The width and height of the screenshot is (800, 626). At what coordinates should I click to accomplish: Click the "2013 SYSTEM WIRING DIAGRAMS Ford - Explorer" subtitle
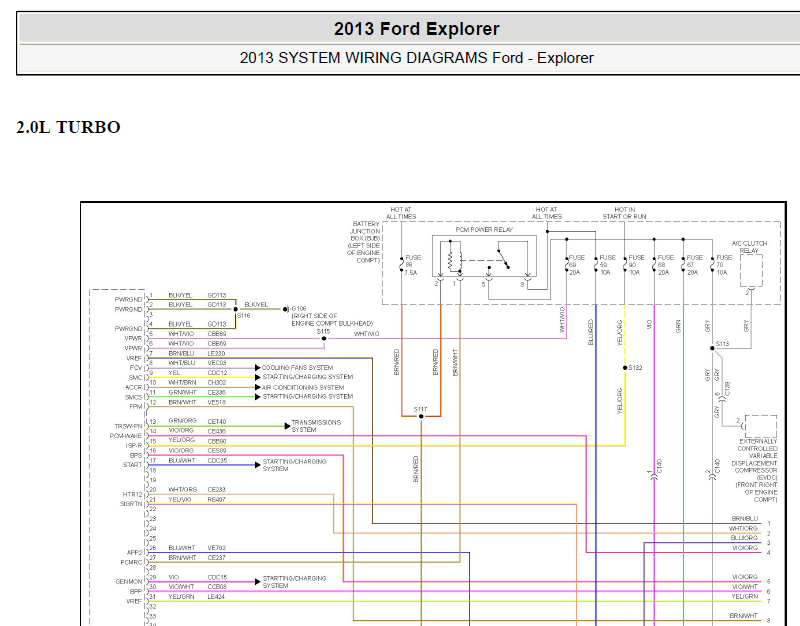click(x=416, y=58)
